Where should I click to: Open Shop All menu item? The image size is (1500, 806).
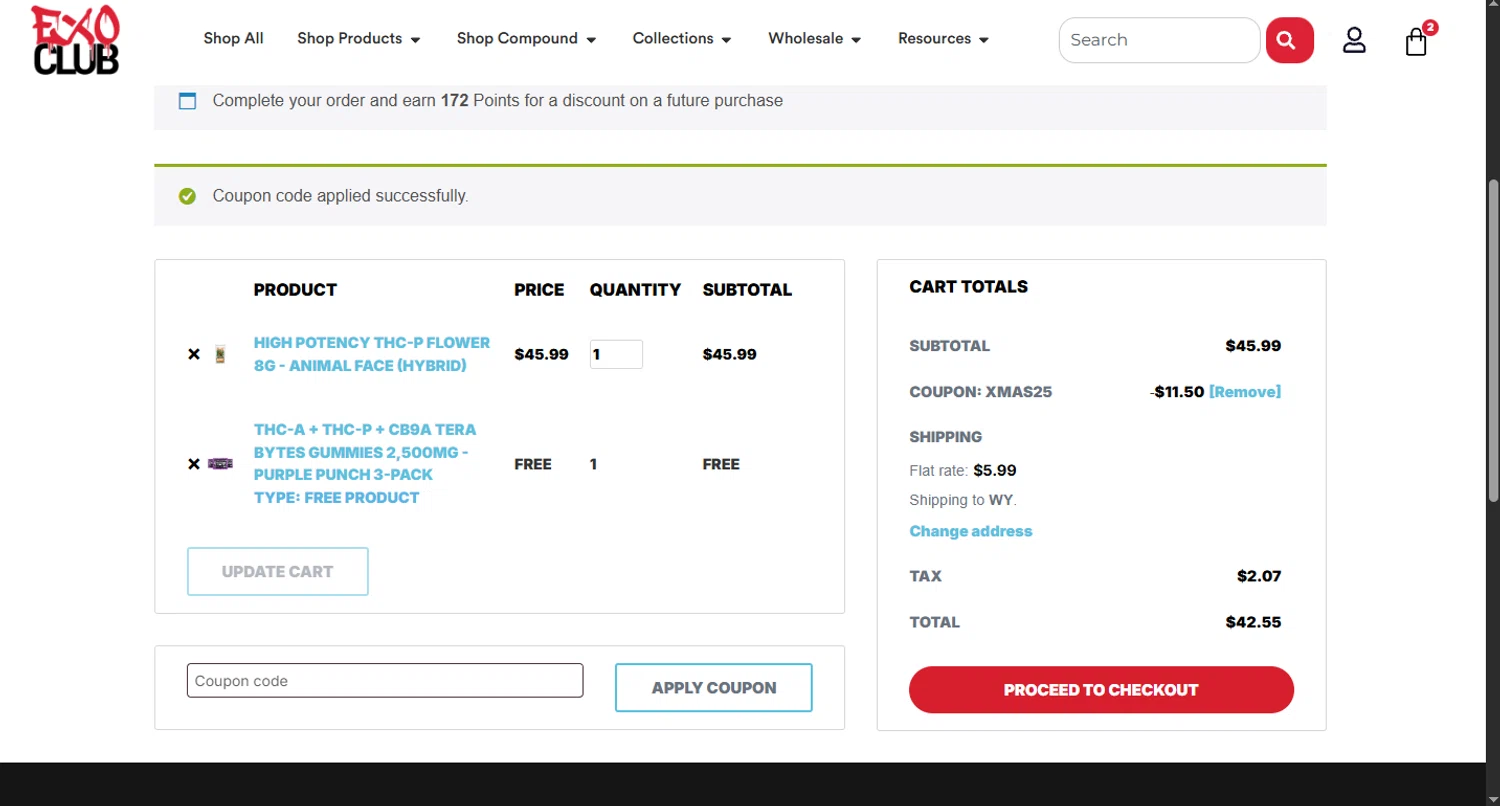(x=233, y=39)
